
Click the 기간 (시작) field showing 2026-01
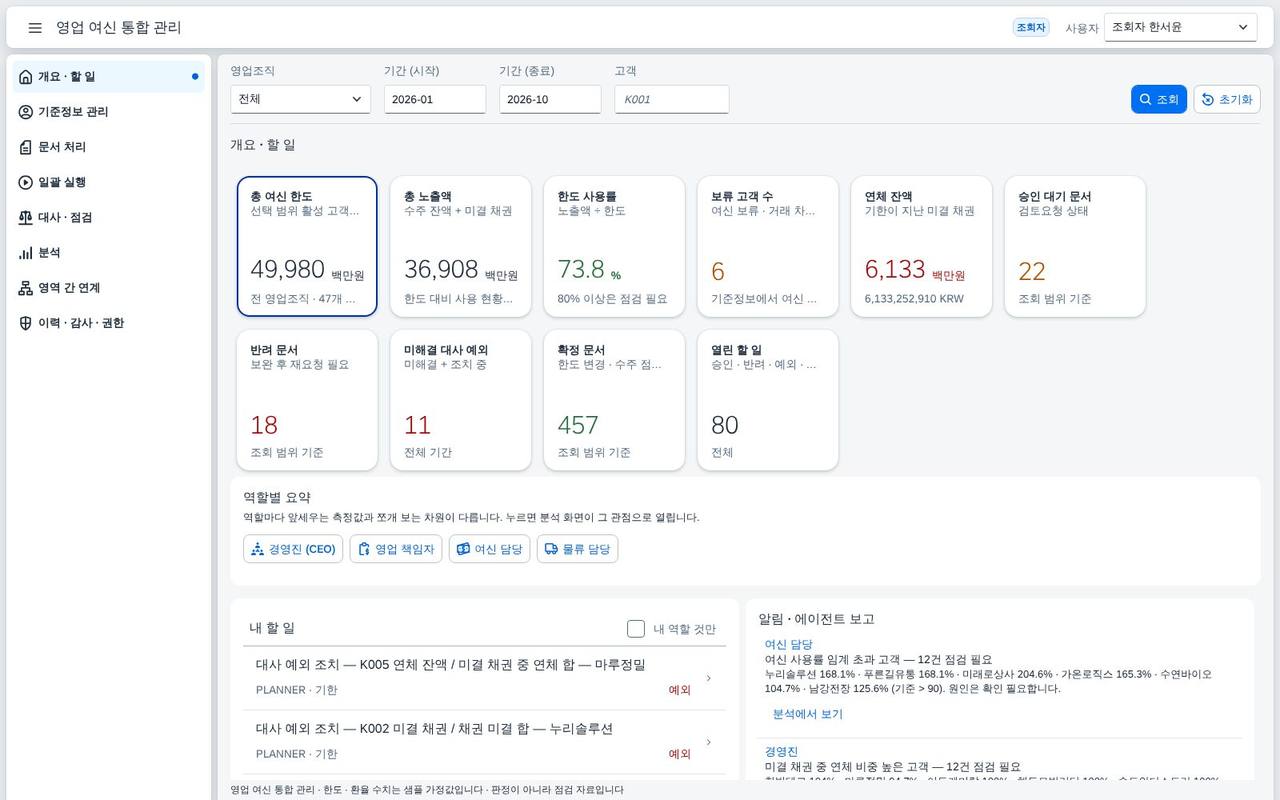(x=435, y=99)
